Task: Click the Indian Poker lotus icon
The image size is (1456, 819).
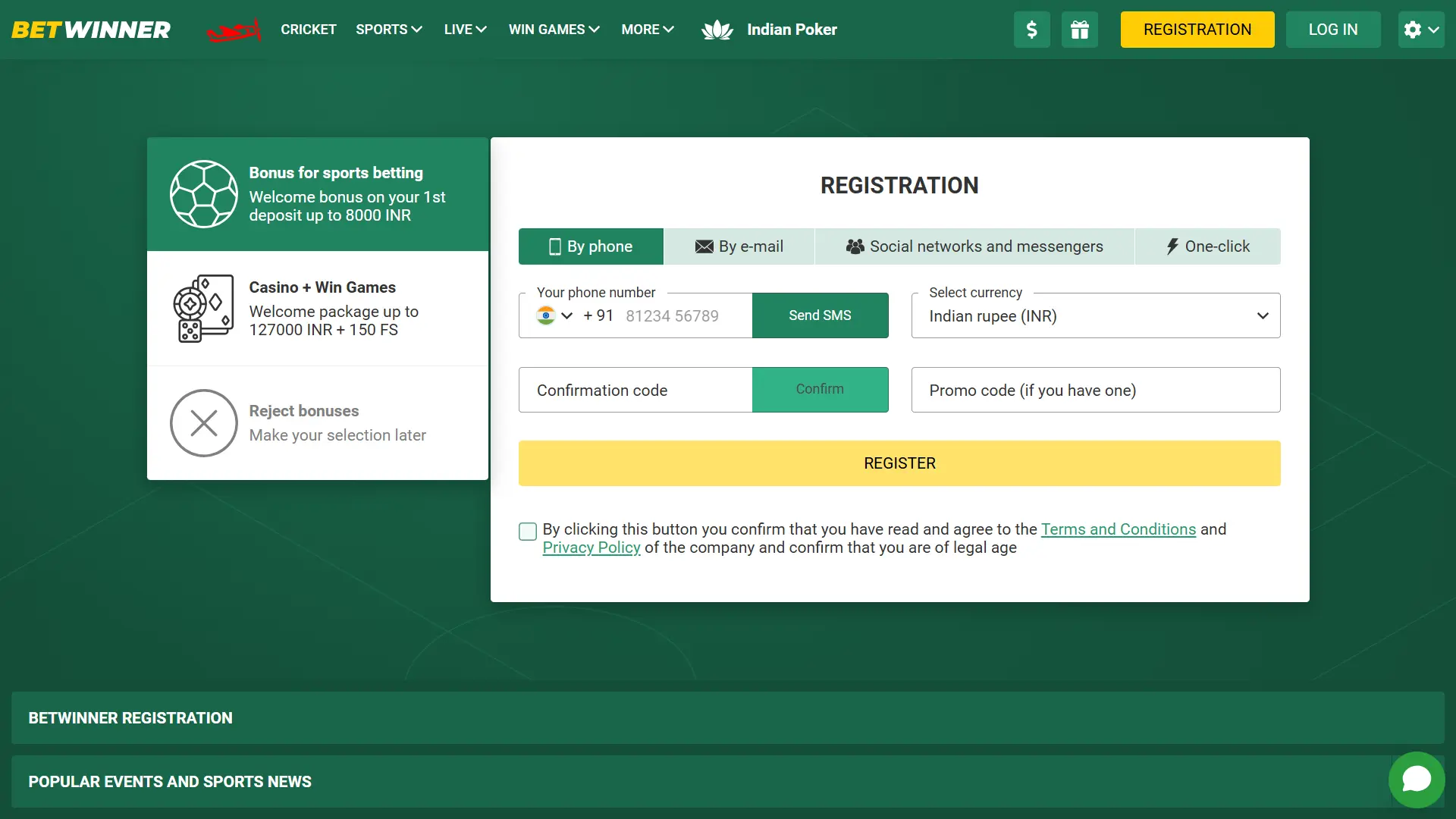Action: (717, 29)
